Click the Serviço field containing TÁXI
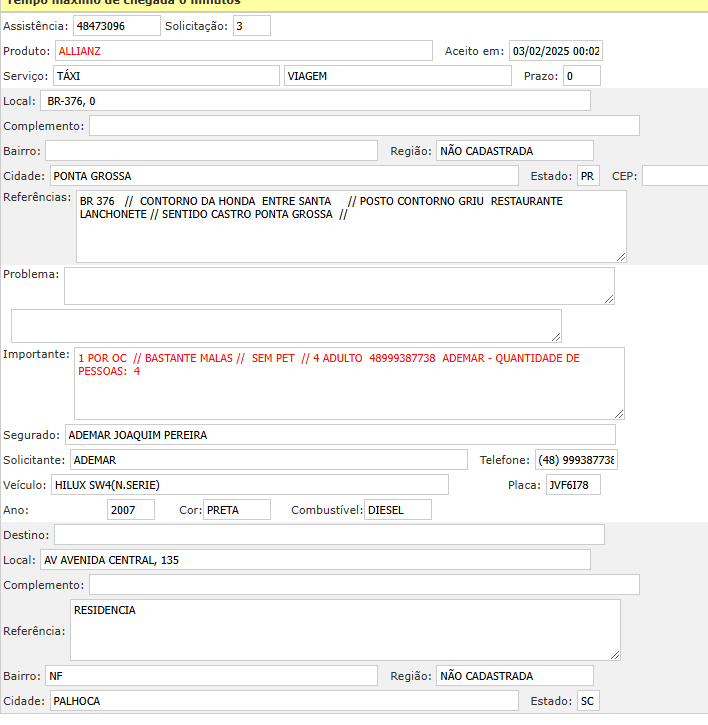 pos(166,76)
